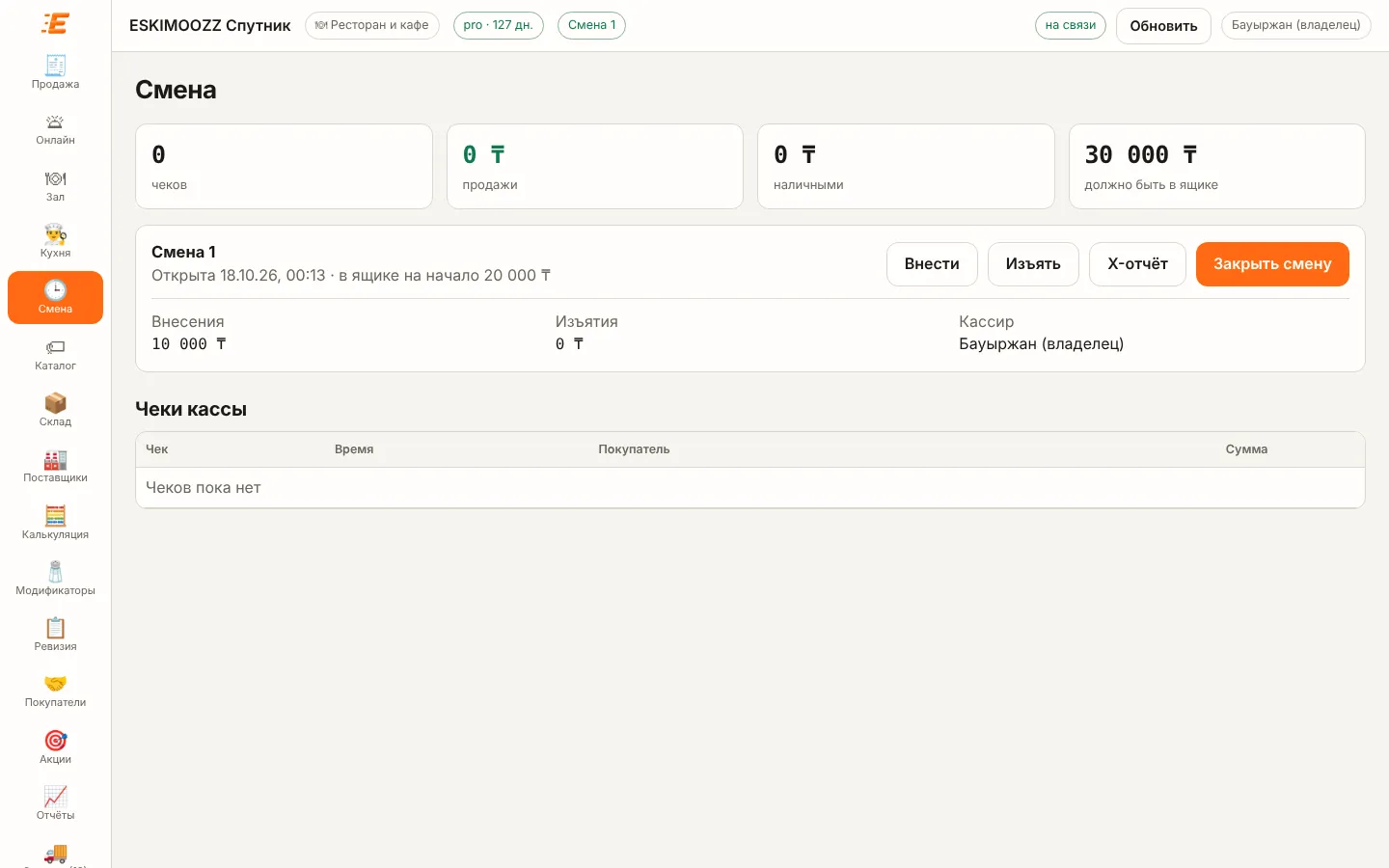Click the pro · 127 дн. subscription badge

click(x=498, y=25)
